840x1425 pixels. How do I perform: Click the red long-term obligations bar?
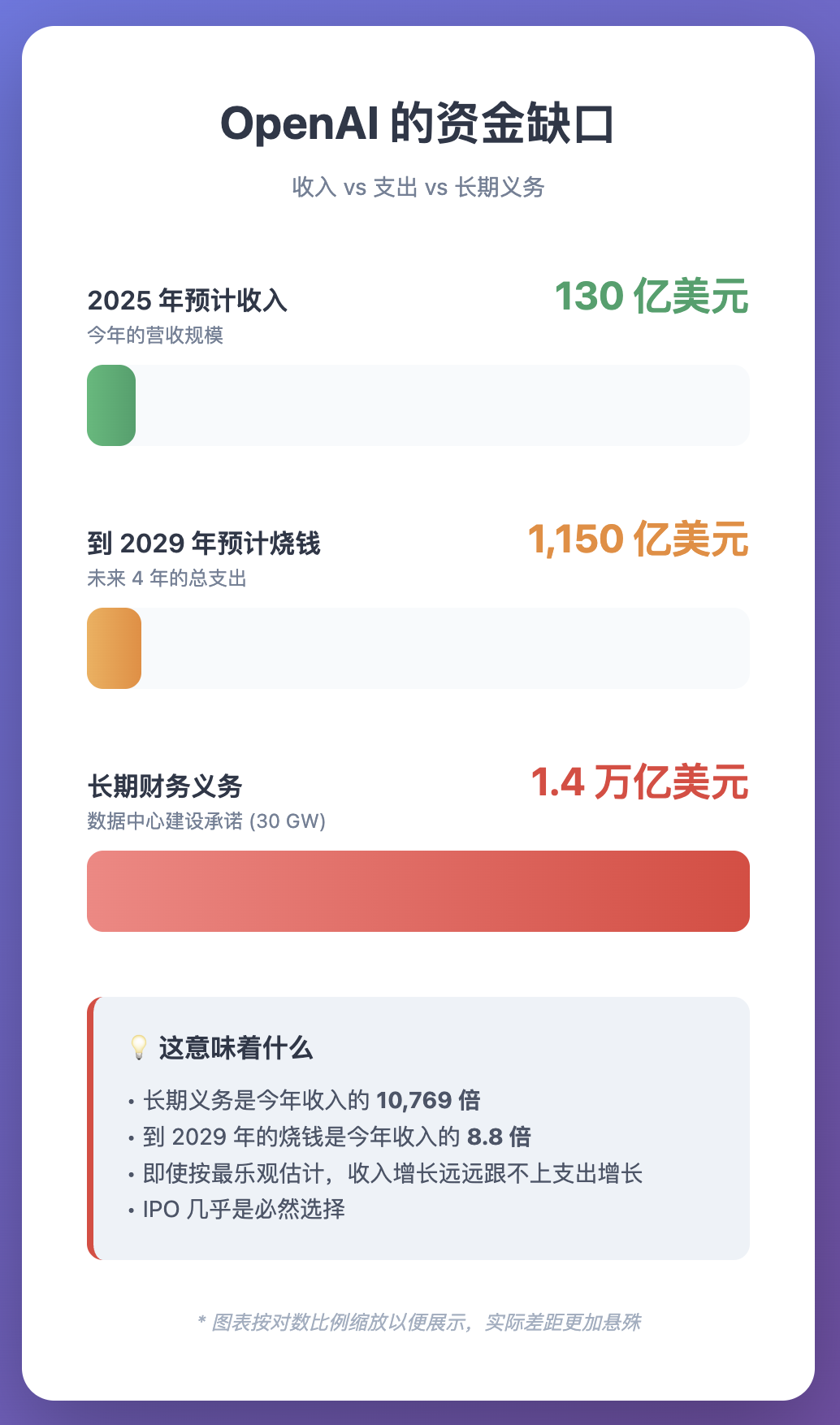pyautogui.click(x=418, y=891)
